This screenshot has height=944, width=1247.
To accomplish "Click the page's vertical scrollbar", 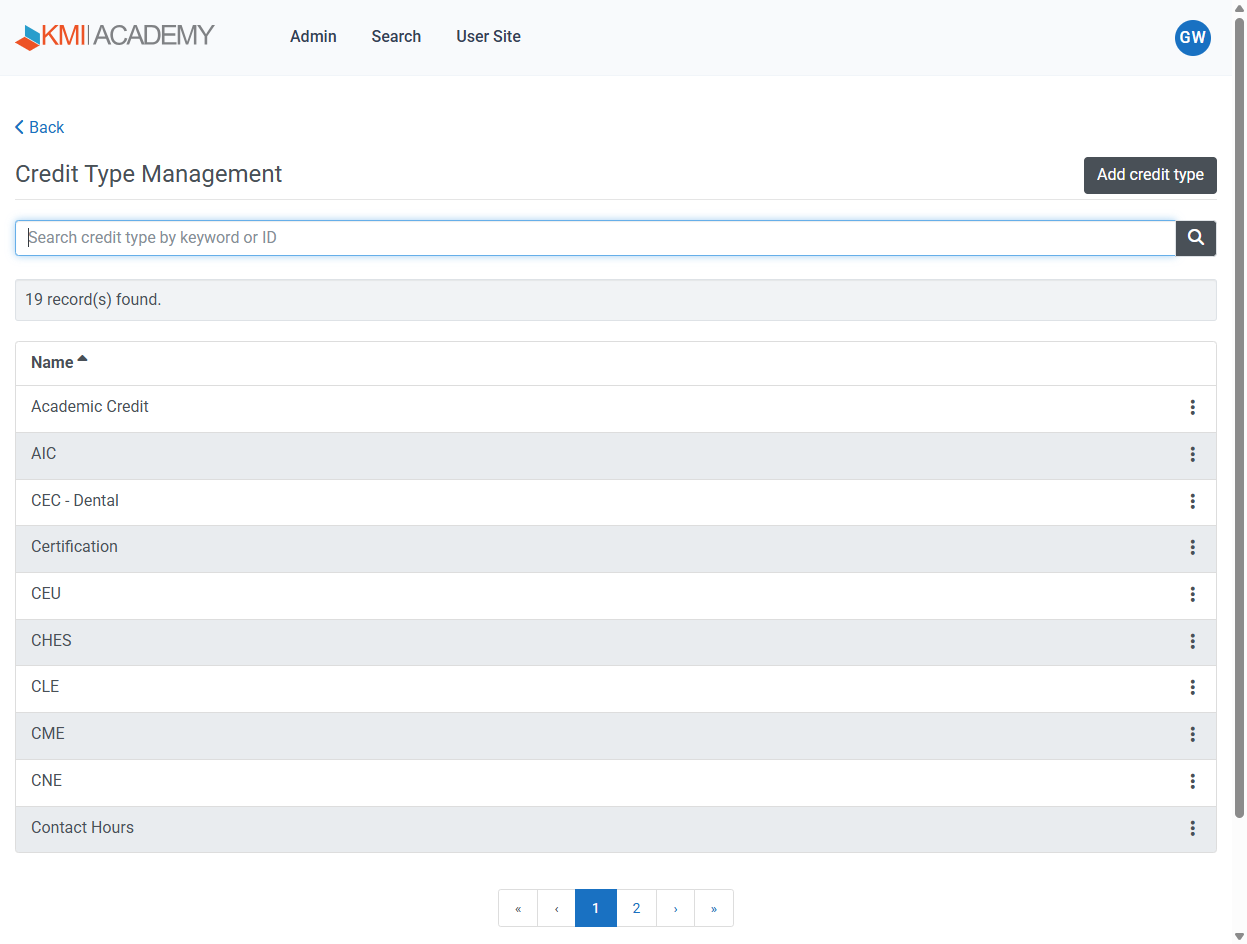I will (1240, 400).
